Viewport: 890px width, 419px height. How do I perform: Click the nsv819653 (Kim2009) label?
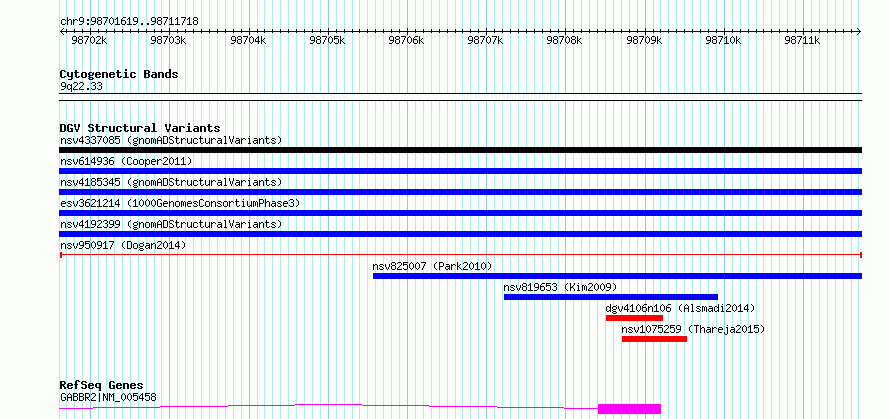(x=560, y=287)
